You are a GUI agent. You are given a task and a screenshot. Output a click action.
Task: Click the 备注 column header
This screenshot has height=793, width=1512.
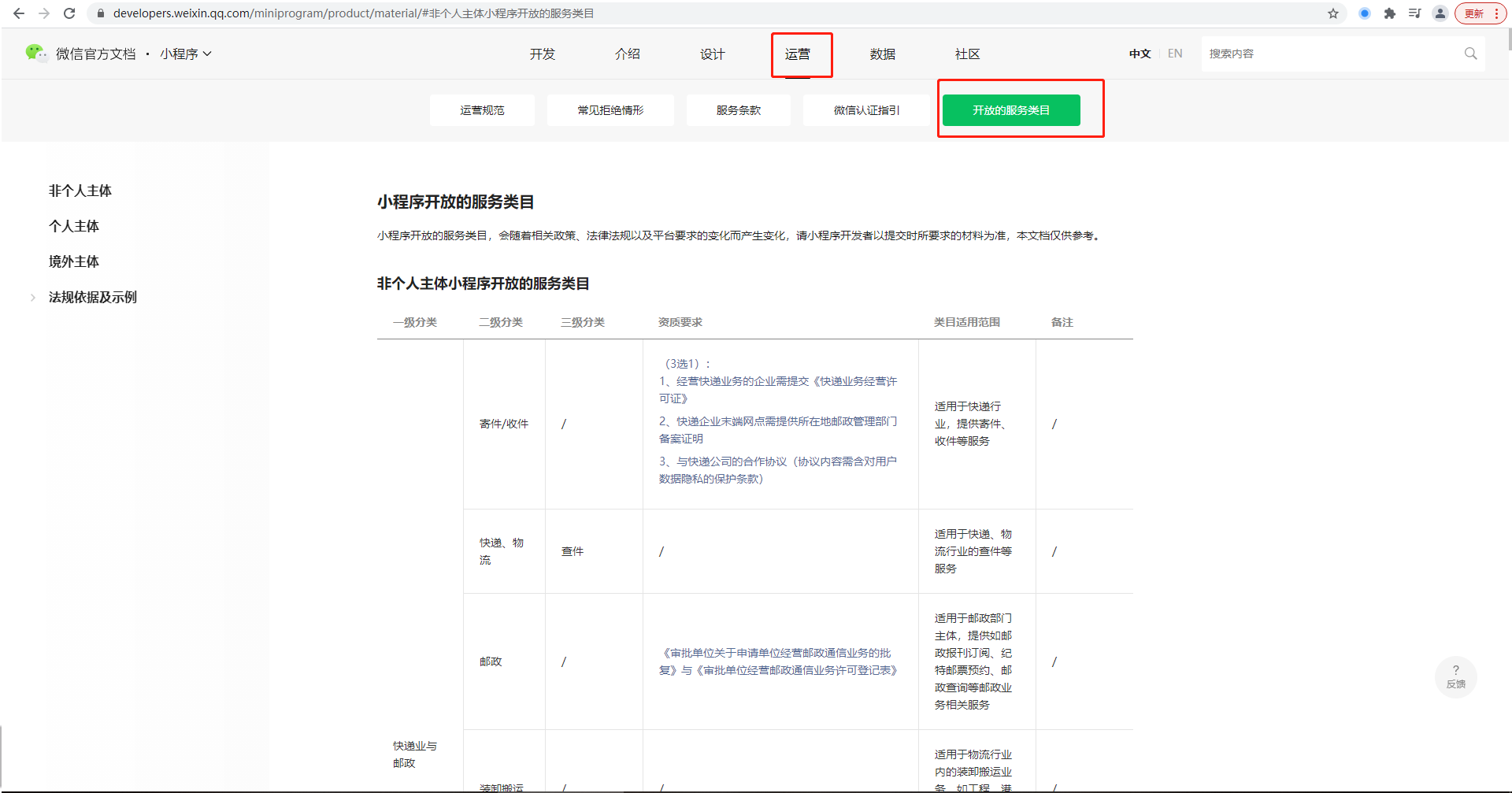[x=1062, y=322]
